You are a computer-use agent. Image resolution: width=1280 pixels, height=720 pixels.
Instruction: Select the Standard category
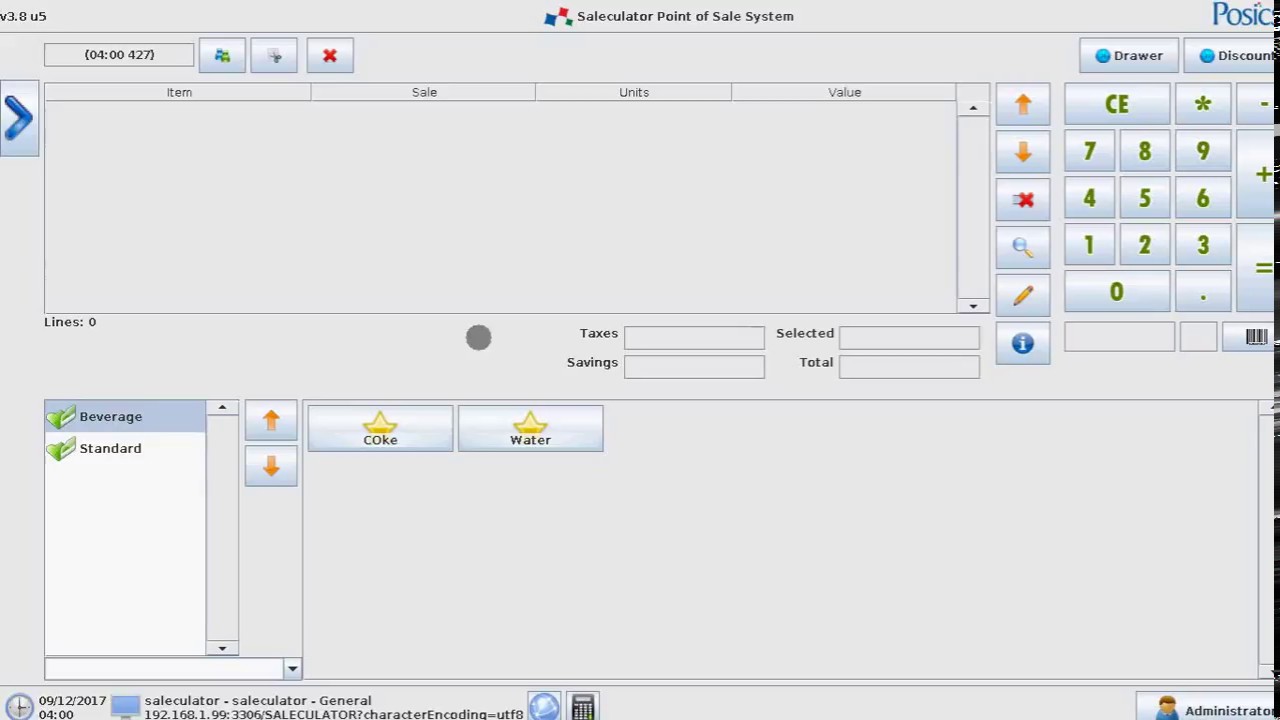pos(125,448)
